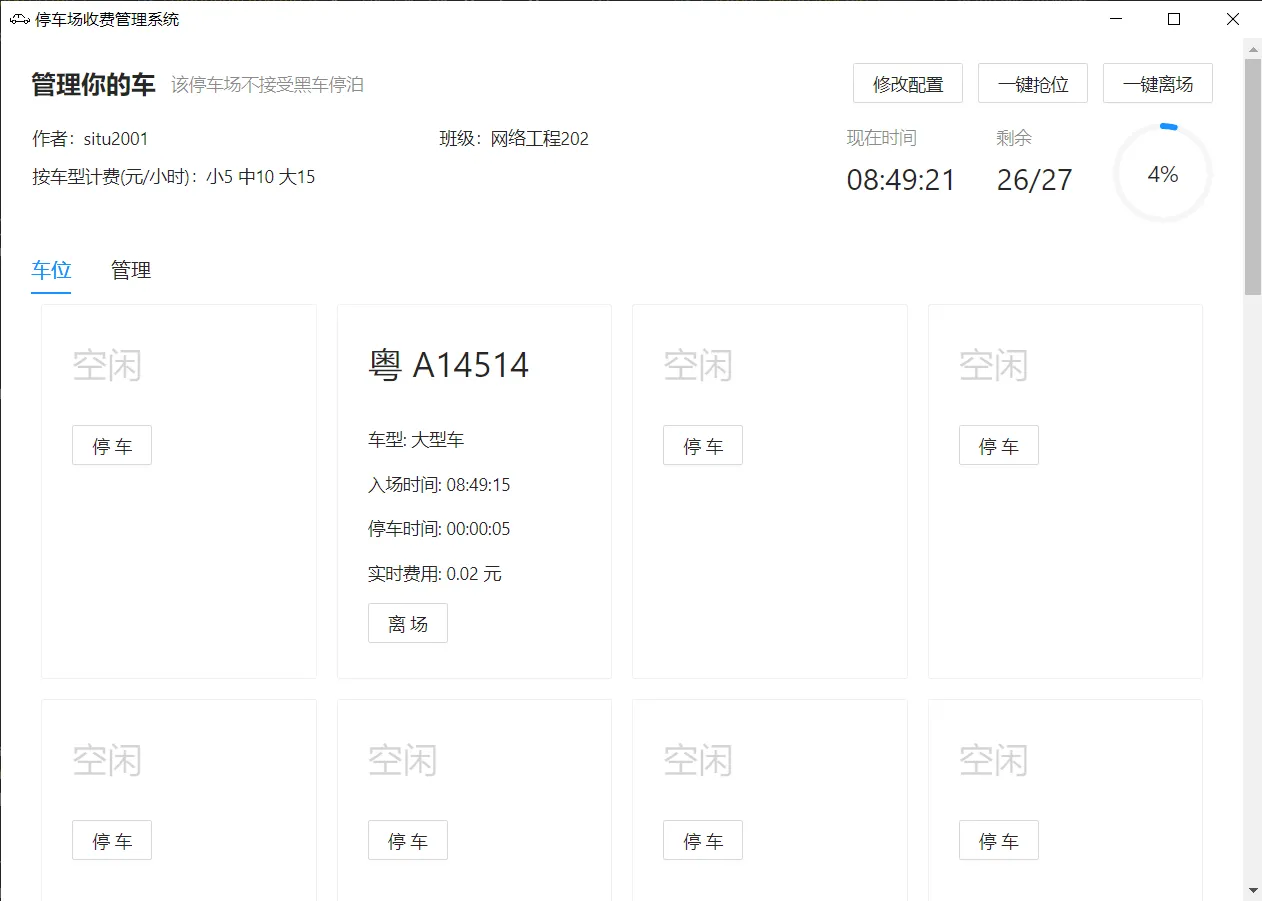Click 停车 in the top row's third slot
The image size is (1262, 901).
702,446
